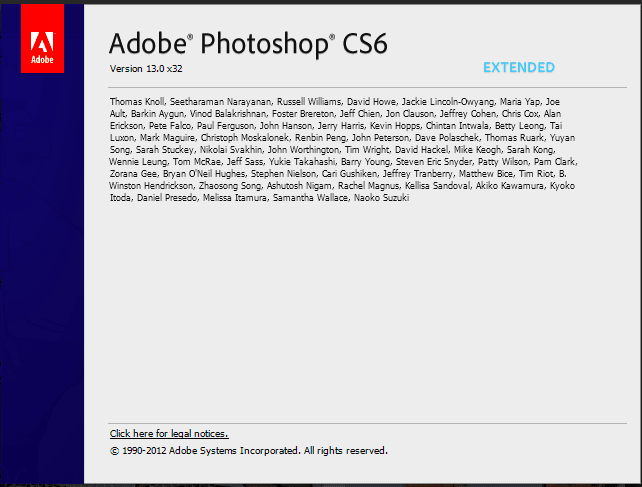642x487 pixels.
Task: Click the name John Worthington in credits
Action: tap(303, 150)
